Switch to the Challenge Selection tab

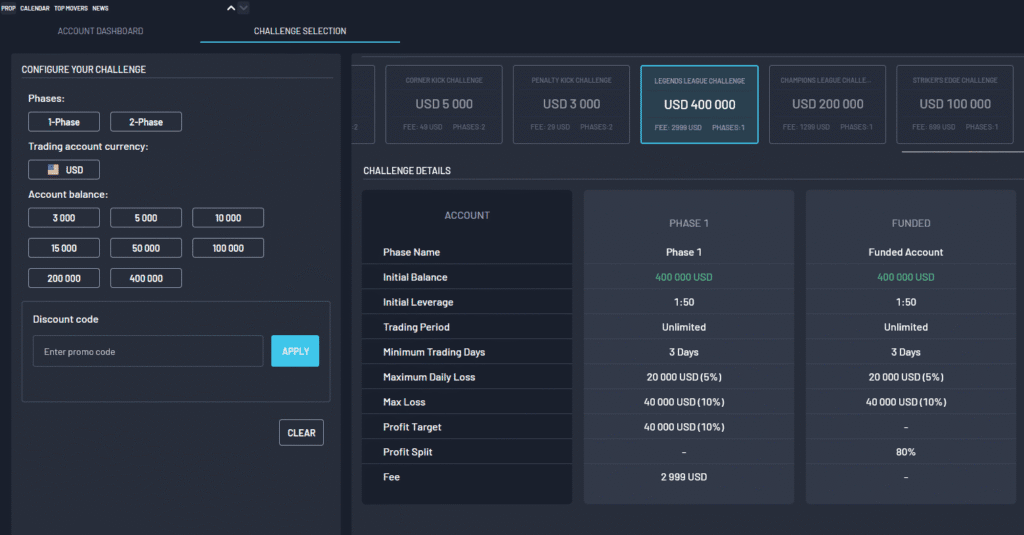click(x=300, y=31)
